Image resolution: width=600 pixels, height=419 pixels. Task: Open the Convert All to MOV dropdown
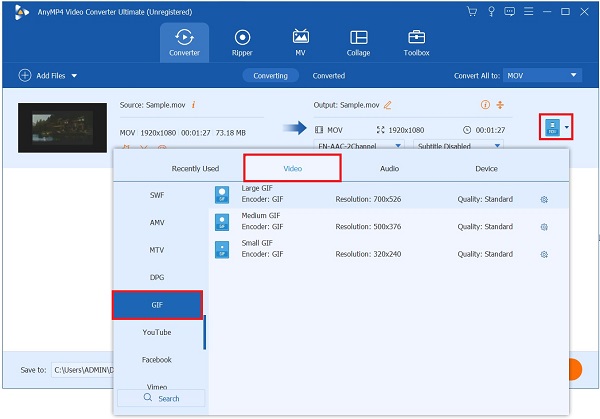pyautogui.click(x=543, y=75)
